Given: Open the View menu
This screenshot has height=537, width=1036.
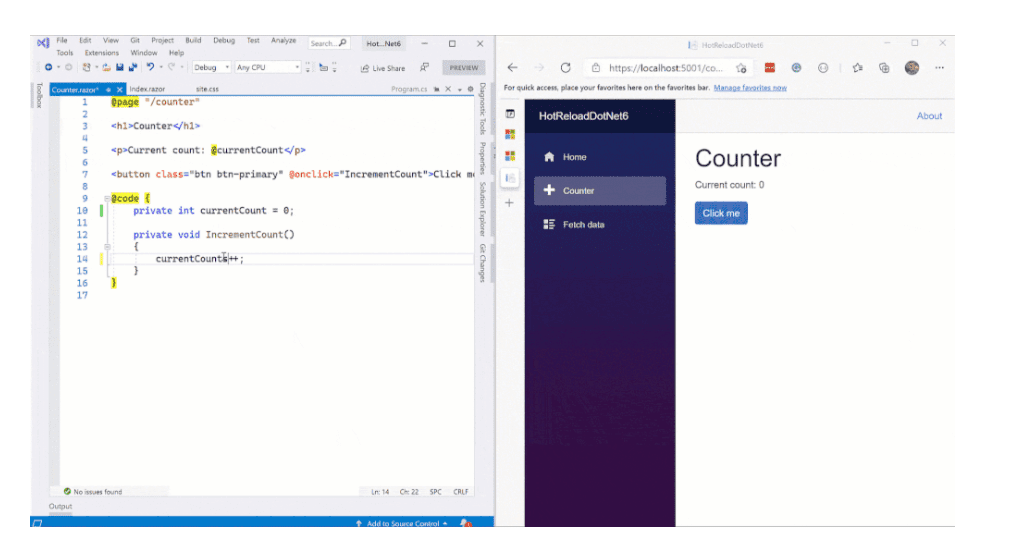Looking at the screenshot, I should coord(111,40).
